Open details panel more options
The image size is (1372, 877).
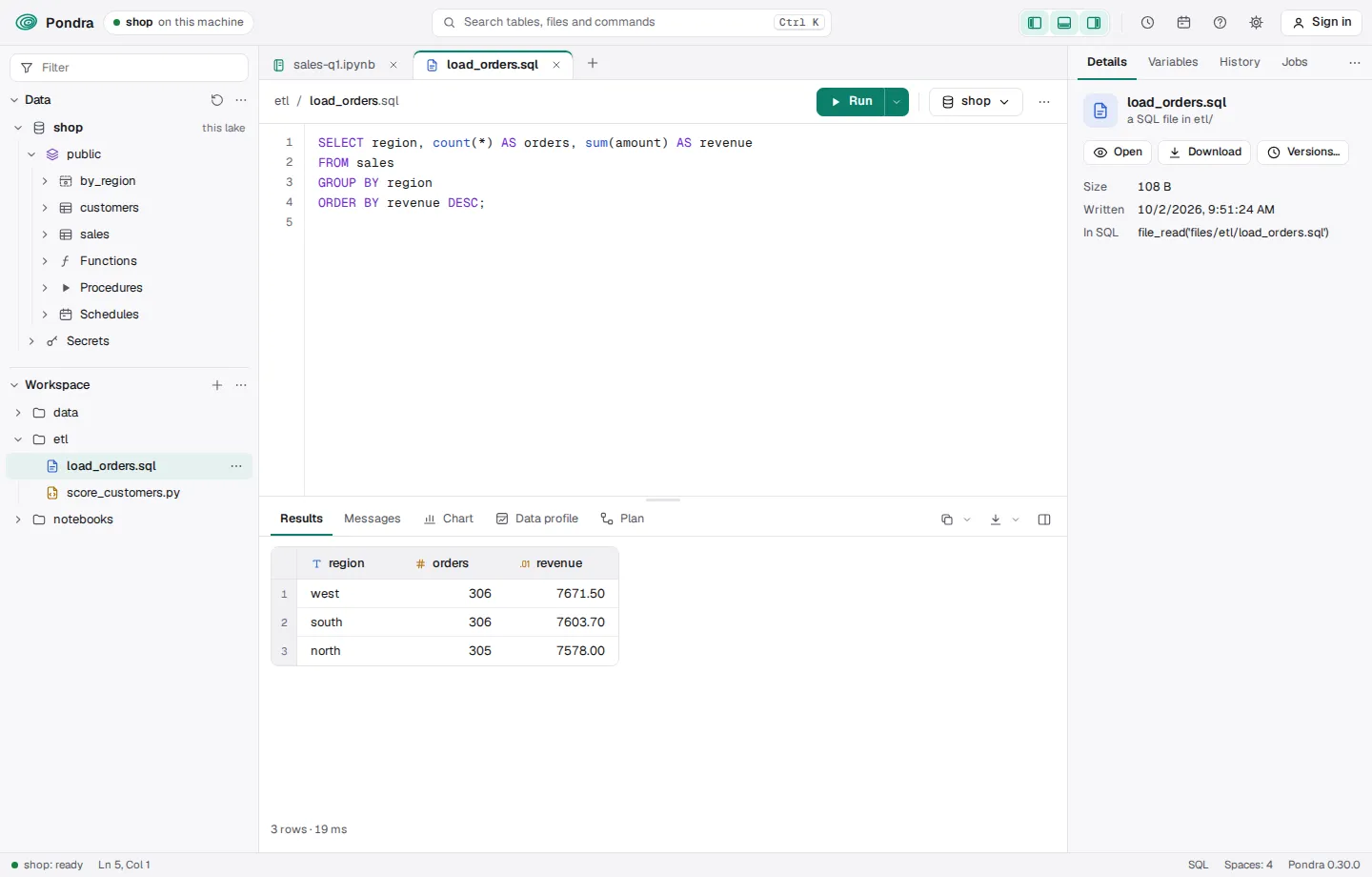1355,63
